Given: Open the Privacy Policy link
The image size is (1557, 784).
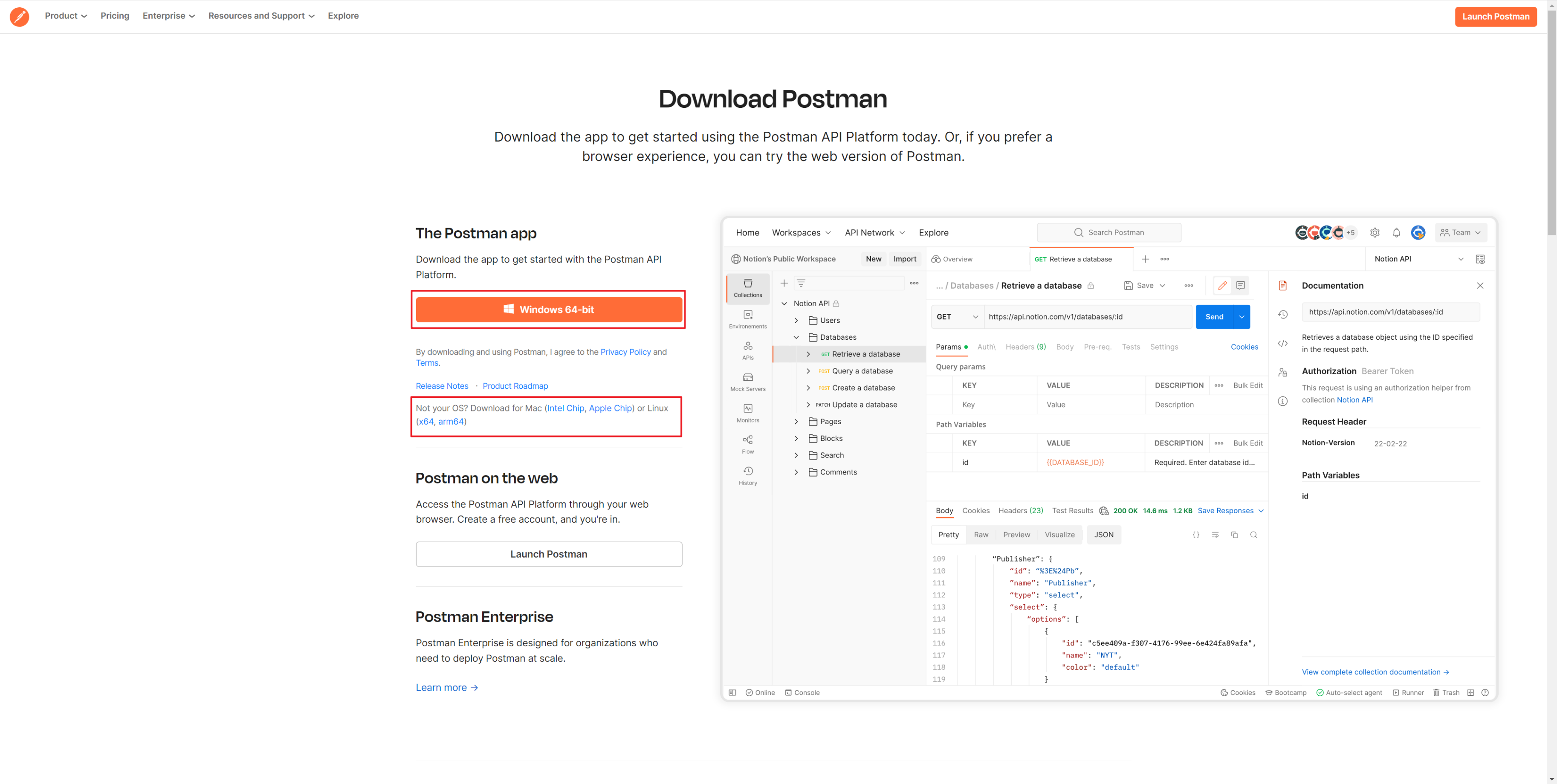Looking at the screenshot, I should tap(625, 352).
